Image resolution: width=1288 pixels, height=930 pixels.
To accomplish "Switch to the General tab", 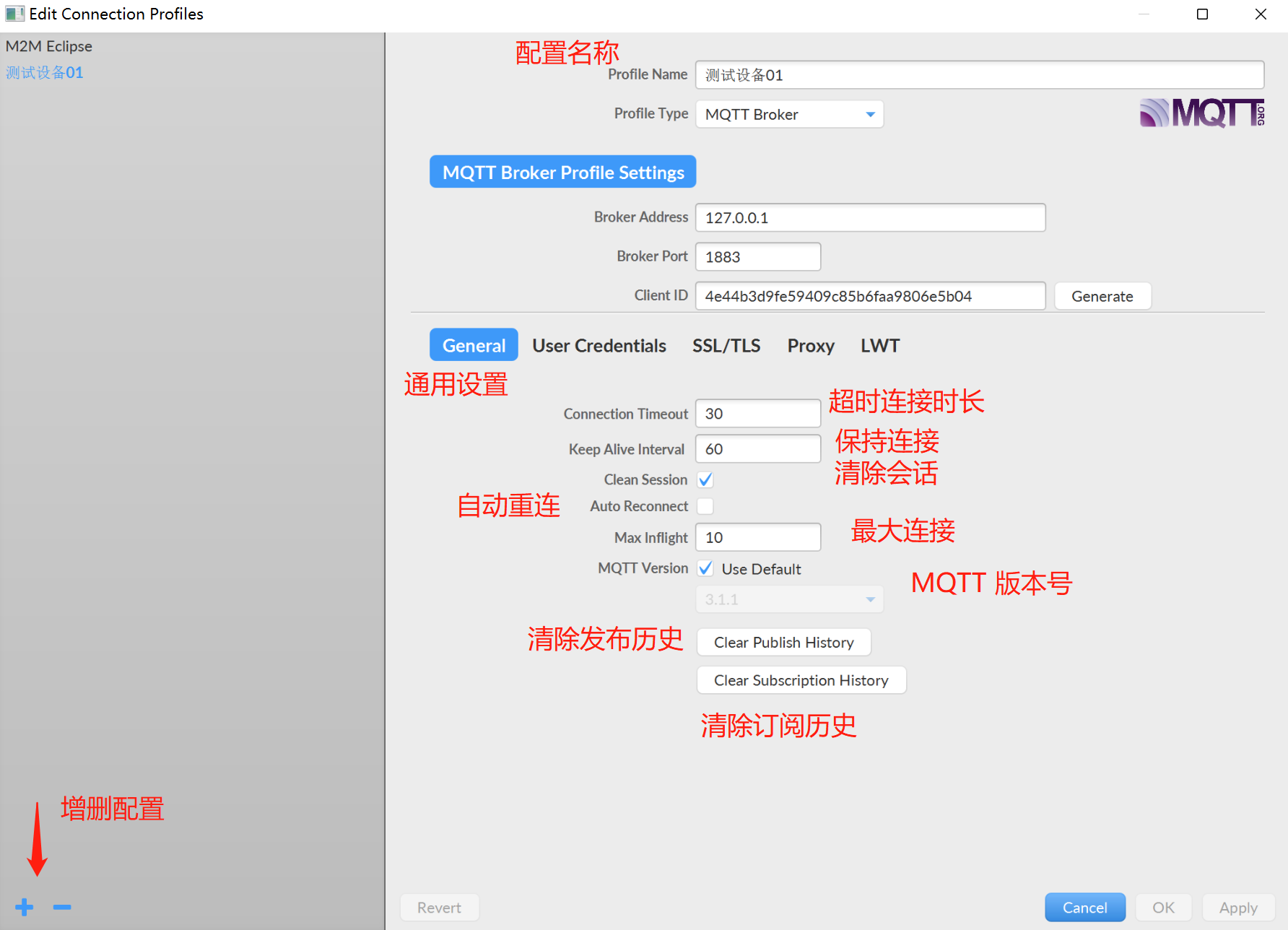I will (474, 345).
